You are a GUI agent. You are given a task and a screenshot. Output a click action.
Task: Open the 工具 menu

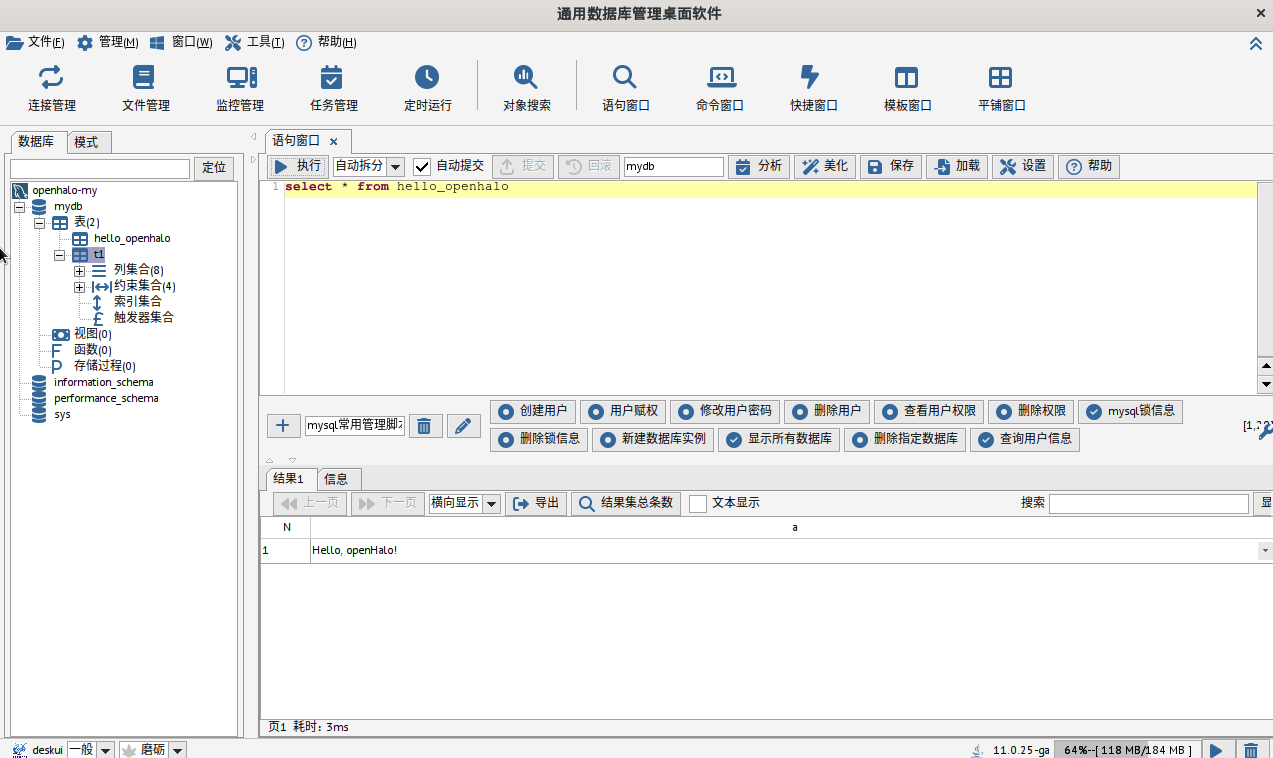click(255, 42)
